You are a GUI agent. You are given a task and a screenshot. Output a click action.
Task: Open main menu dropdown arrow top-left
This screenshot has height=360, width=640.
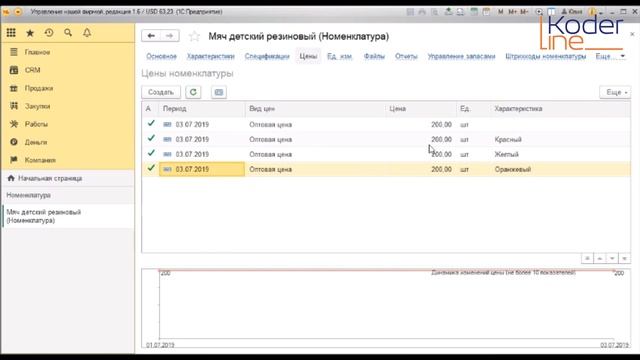(18, 12)
